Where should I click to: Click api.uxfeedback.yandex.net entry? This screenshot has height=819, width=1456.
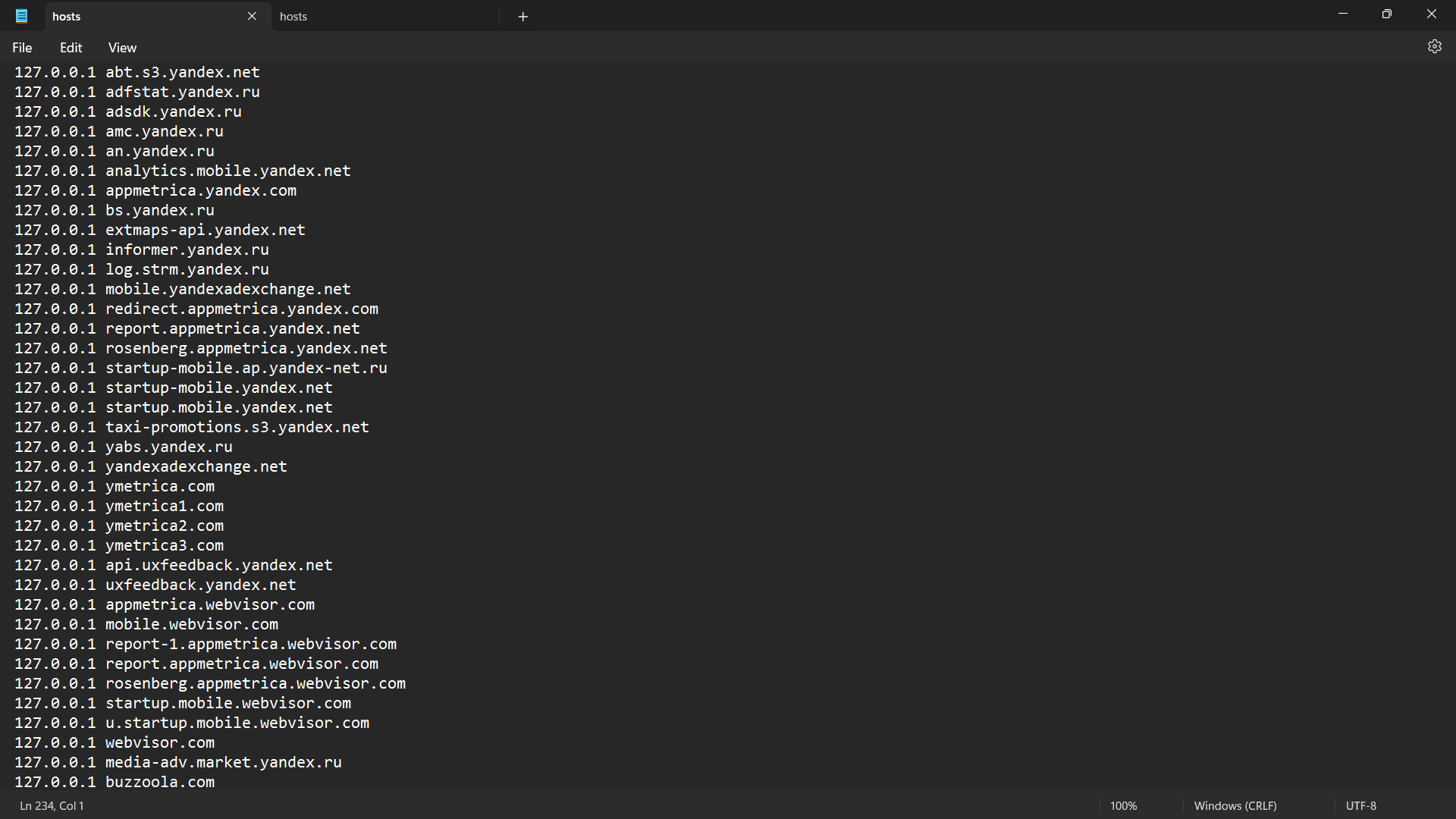click(x=174, y=565)
